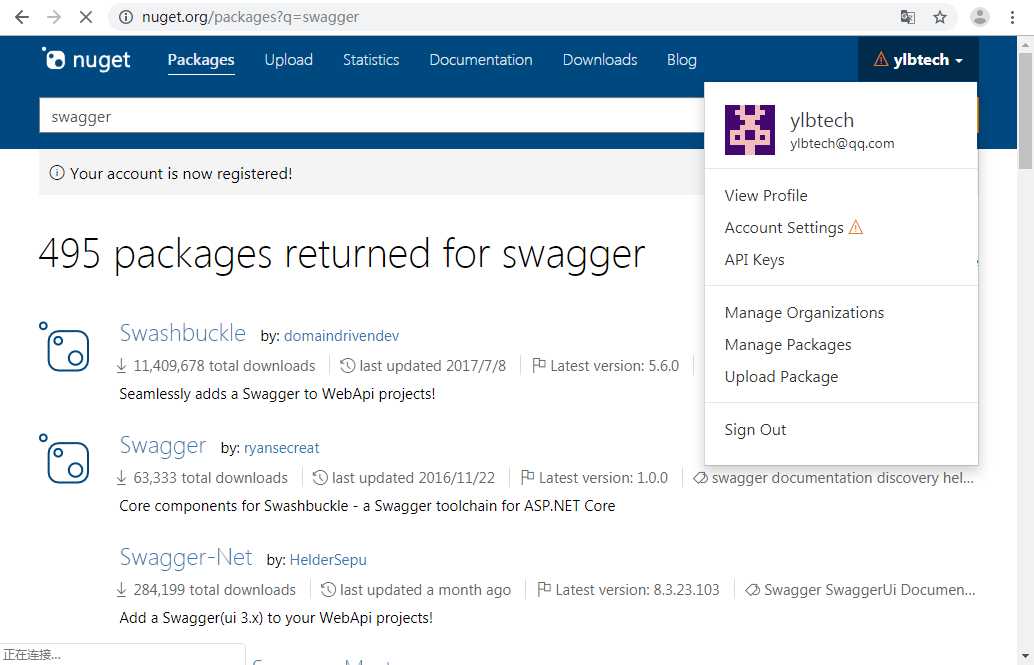Open the Swagger package link
The image size is (1034, 665).
(x=163, y=446)
